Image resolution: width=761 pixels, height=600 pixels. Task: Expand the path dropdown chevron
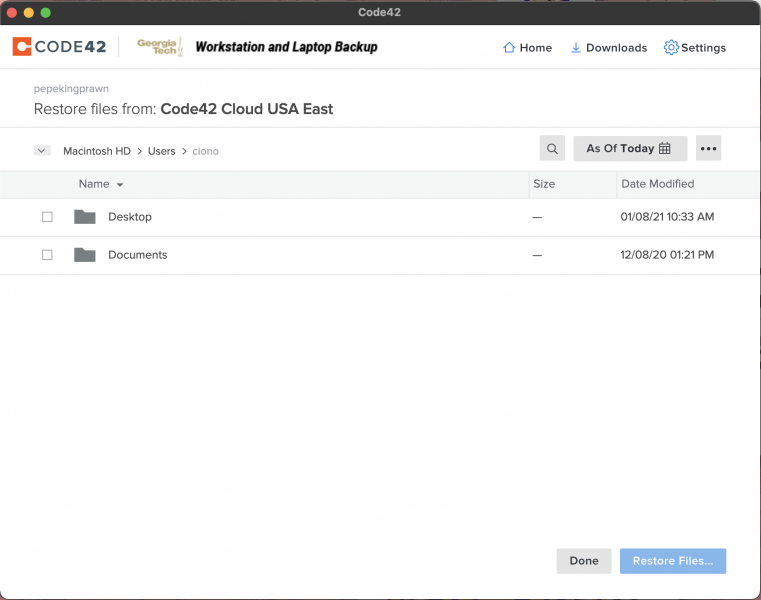tap(42, 150)
